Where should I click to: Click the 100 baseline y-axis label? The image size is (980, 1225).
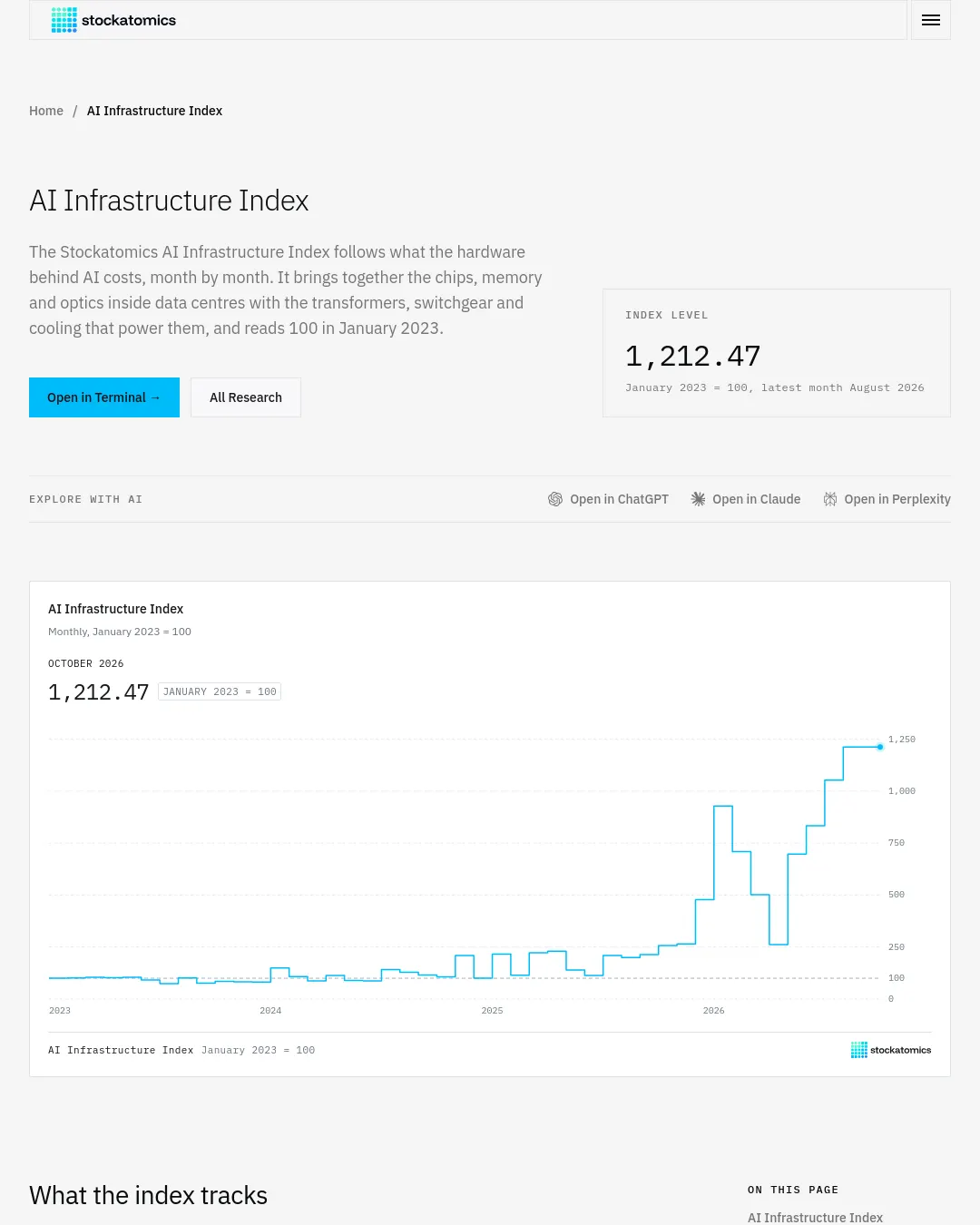click(897, 978)
